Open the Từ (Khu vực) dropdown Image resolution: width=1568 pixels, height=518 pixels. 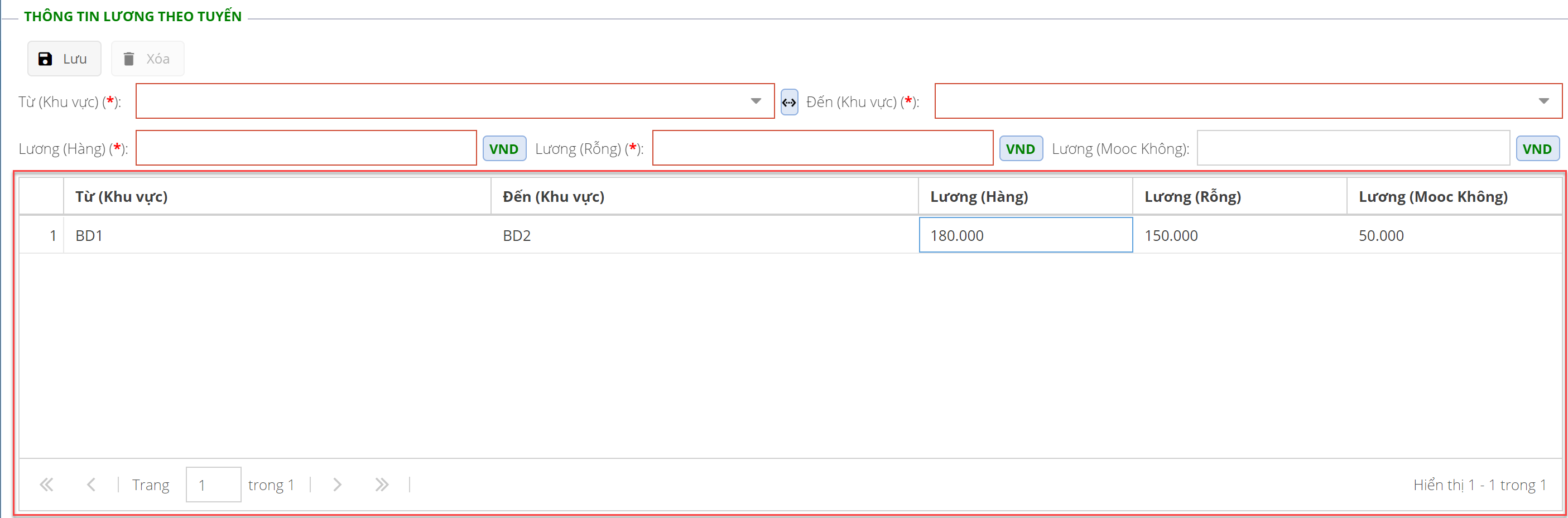(756, 101)
